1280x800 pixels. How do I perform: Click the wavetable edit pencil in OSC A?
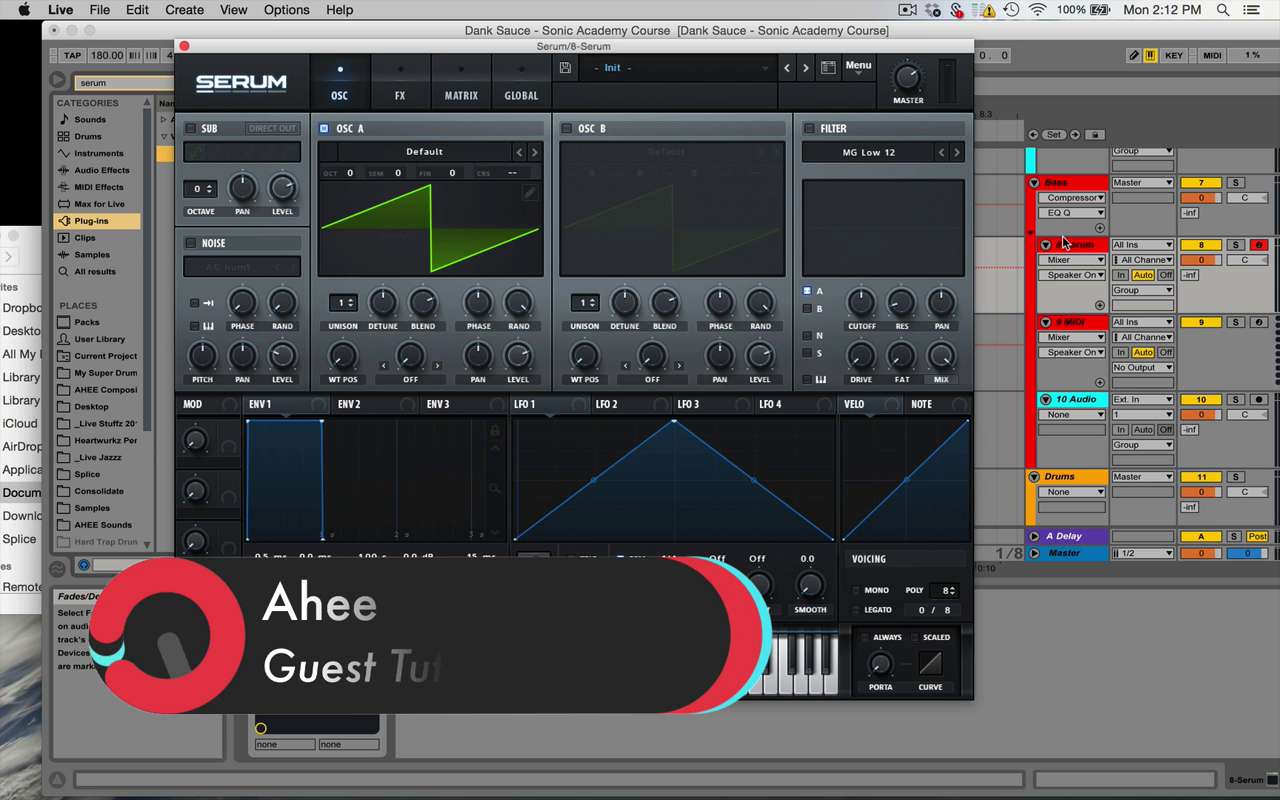(528, 193)
